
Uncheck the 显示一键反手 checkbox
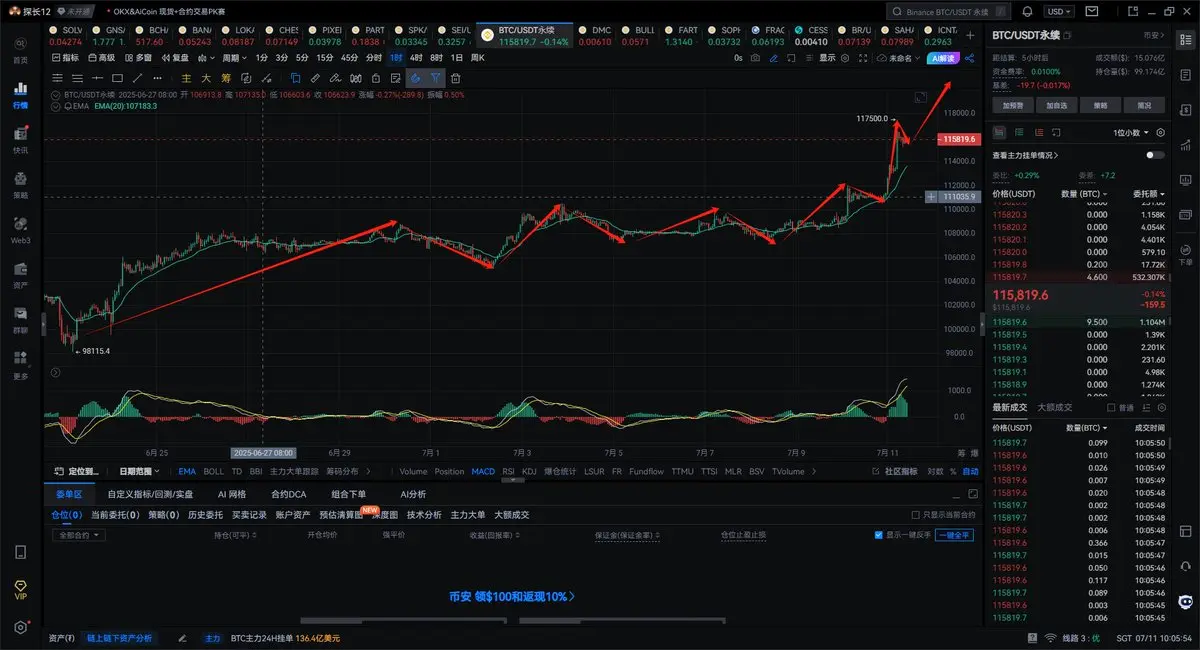(x=879, y=535)
